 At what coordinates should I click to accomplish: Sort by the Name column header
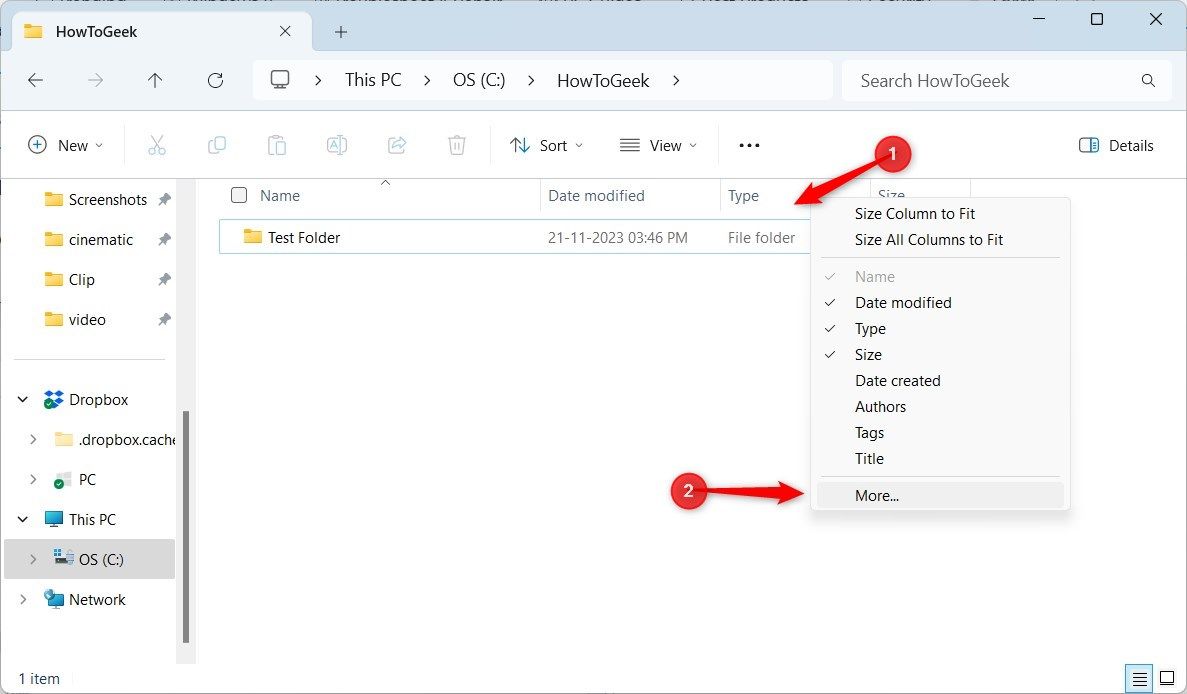[x=280, y=195]
